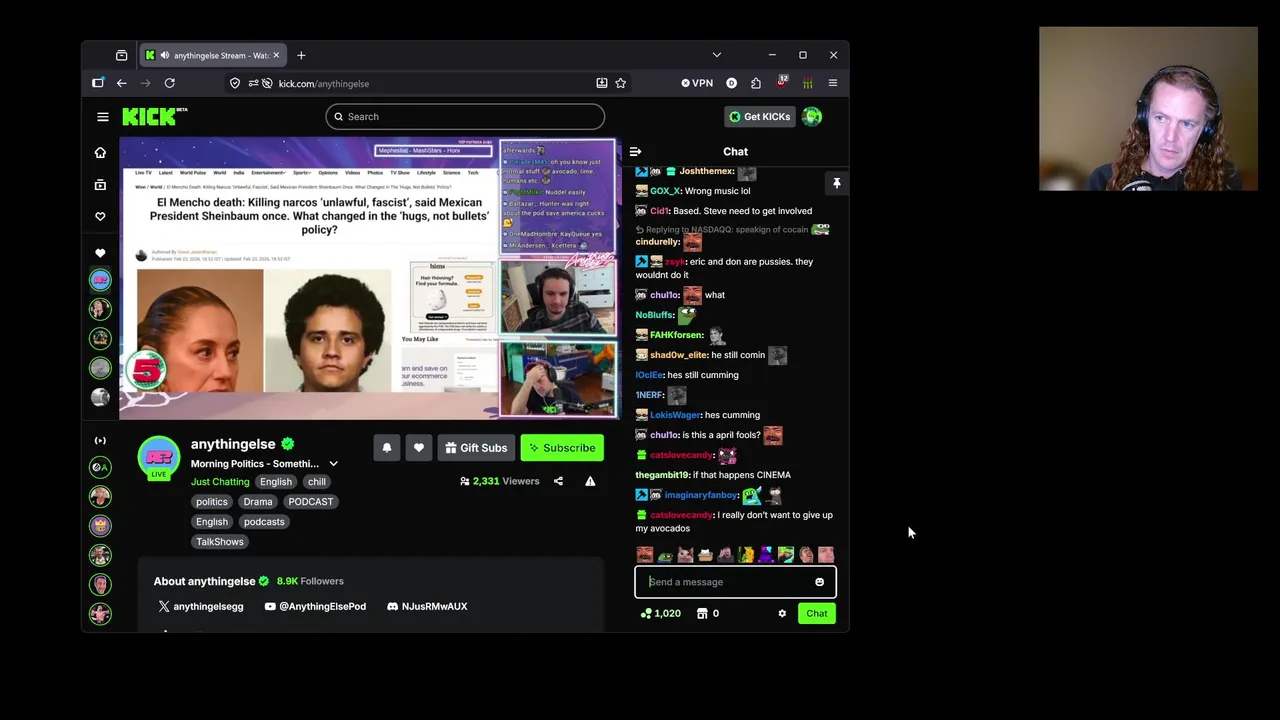Click the filled heart sidebar icon

100,253
